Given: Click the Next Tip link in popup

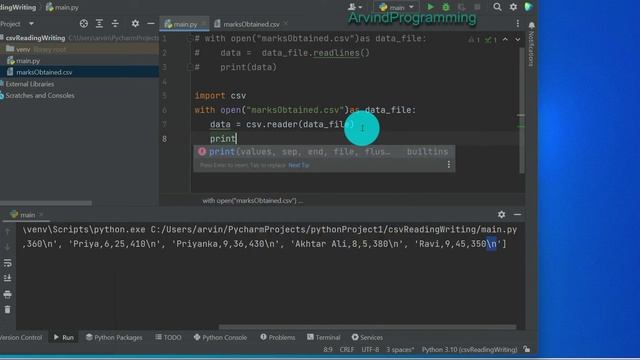Looking at the screenshot, I should pos(298,165).
